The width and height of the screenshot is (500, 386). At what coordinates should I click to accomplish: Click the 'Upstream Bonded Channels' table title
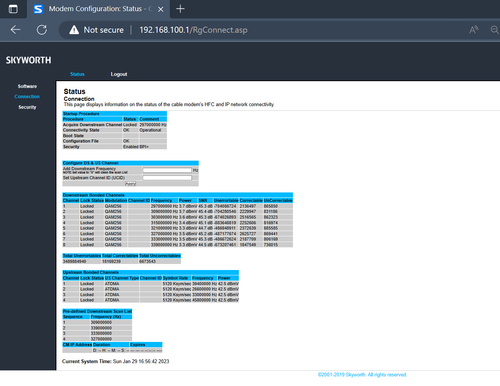(91, 272)
